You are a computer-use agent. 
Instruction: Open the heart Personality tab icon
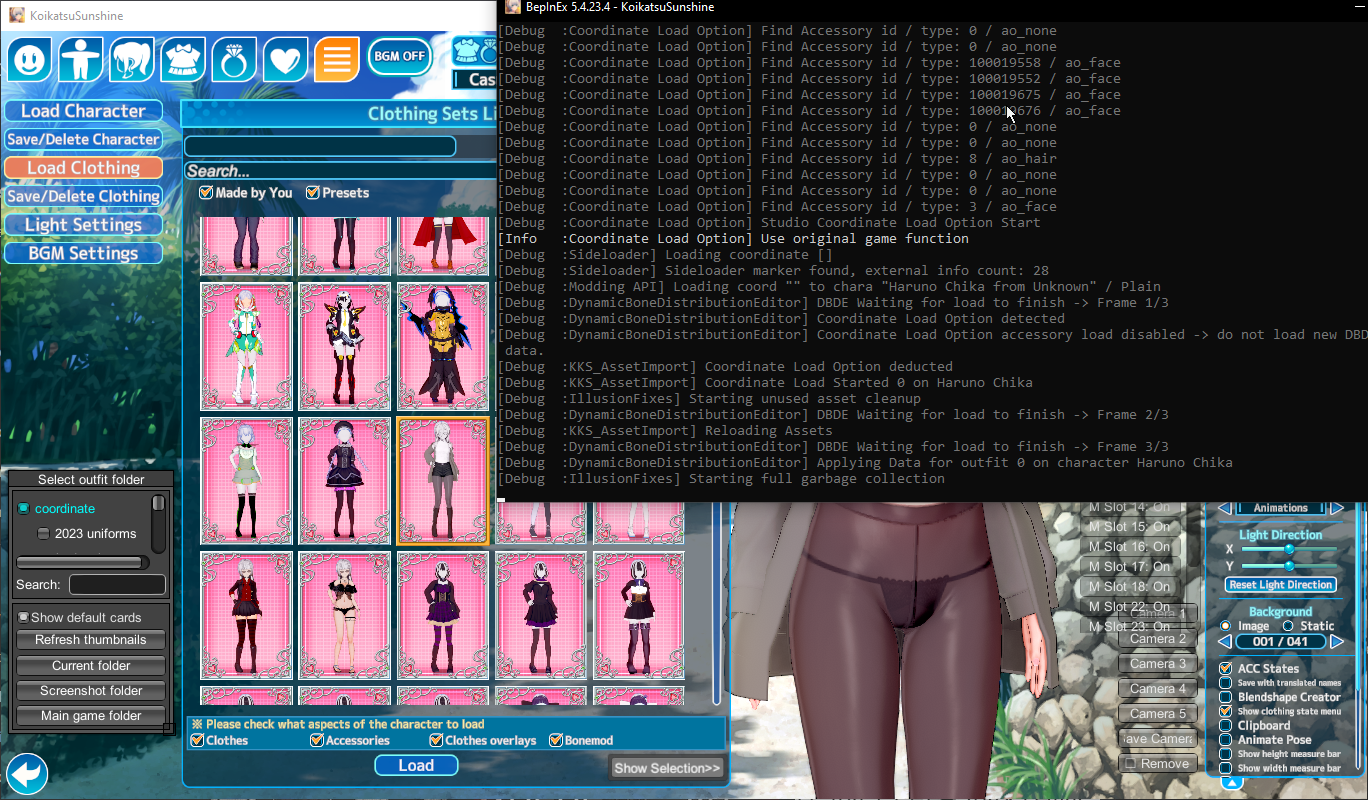[x=285, y=60]
